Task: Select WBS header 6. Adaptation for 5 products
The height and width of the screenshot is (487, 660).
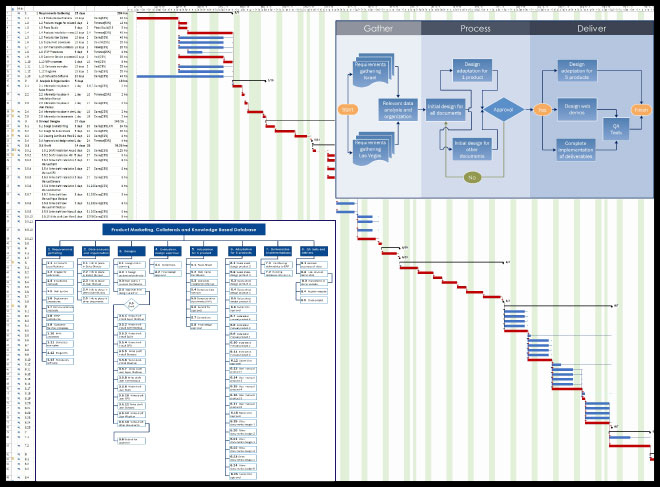Action: coord(242,251)
